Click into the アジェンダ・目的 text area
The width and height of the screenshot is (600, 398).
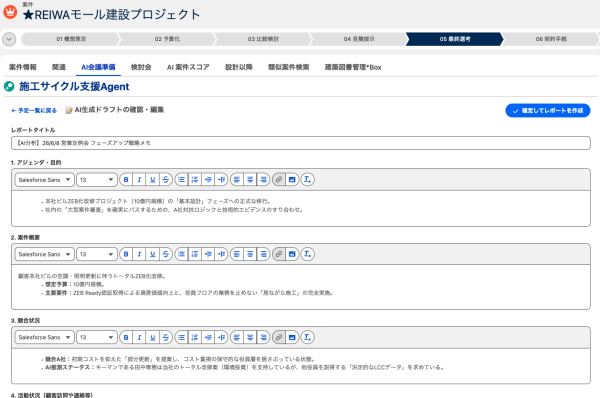click(x=301, y=208)
